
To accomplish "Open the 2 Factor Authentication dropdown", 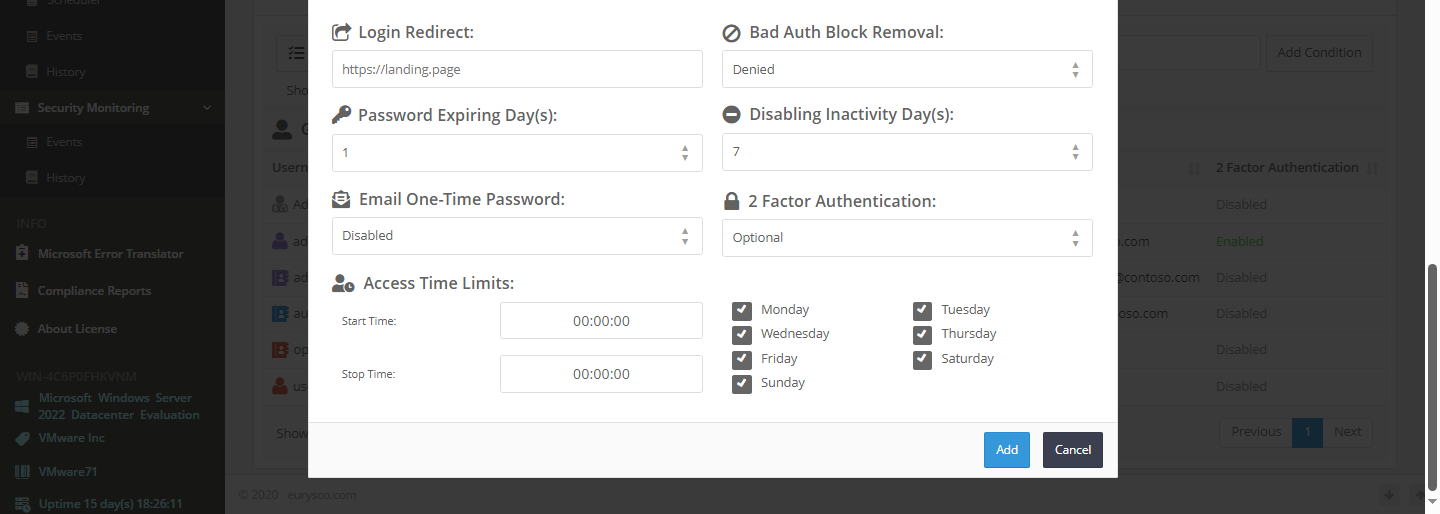I will coord(907,238).
